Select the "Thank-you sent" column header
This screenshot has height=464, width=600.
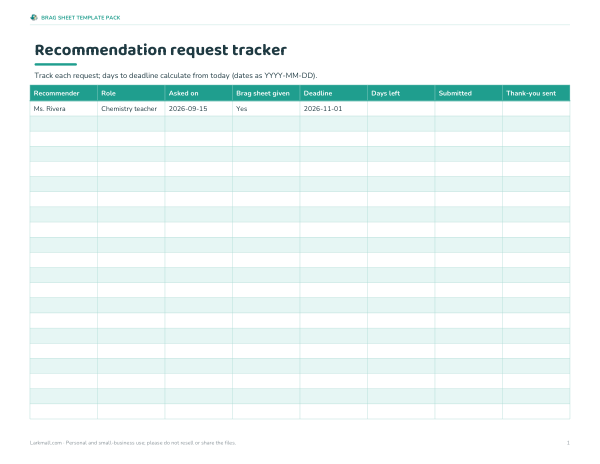pyautogui.click(x=536, y=93)
